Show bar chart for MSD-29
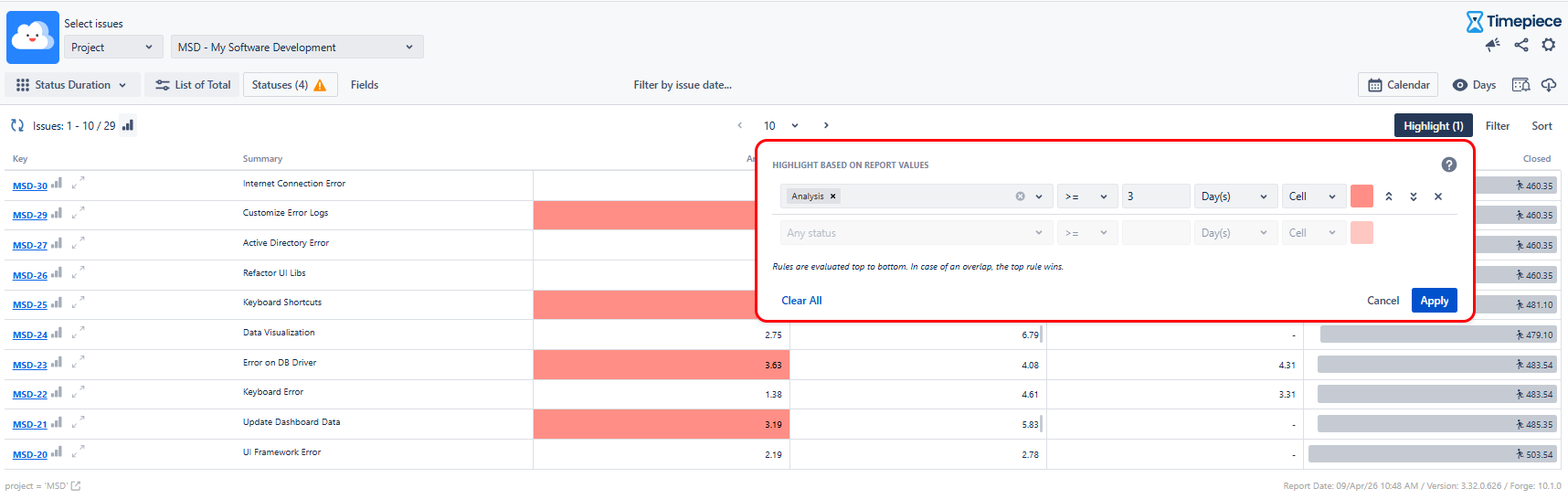This screenshot has width=1568, height=499. (57, 213)
